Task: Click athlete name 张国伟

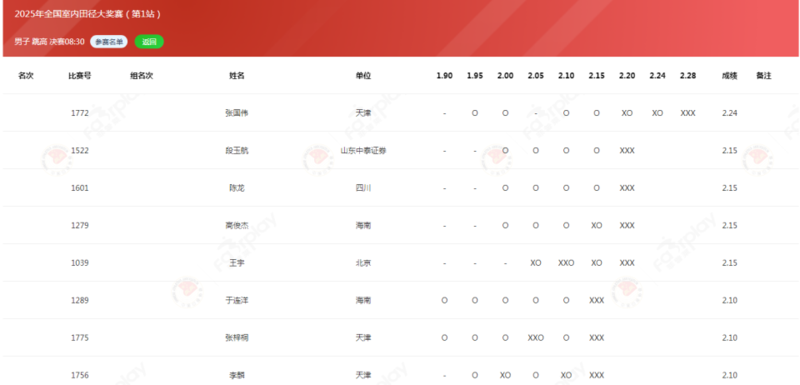Action: point(237,113)
